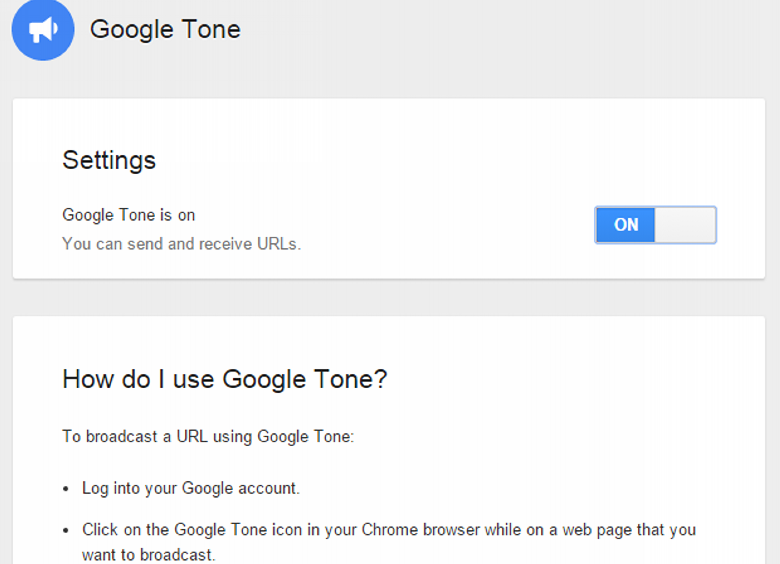Screen dimensions: 780x564
Task: Click the "Google Tone is on" status text
Action: click(128, 215)
